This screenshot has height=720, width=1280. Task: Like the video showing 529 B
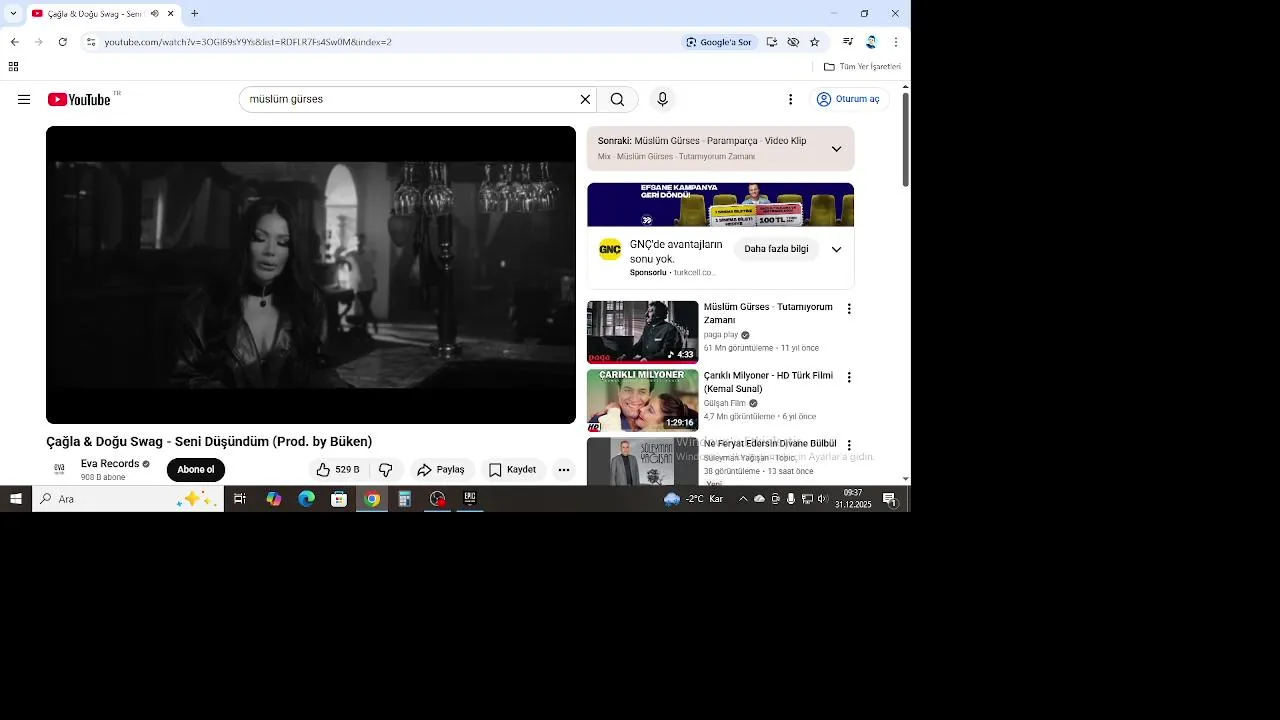(x=338, y=469)
